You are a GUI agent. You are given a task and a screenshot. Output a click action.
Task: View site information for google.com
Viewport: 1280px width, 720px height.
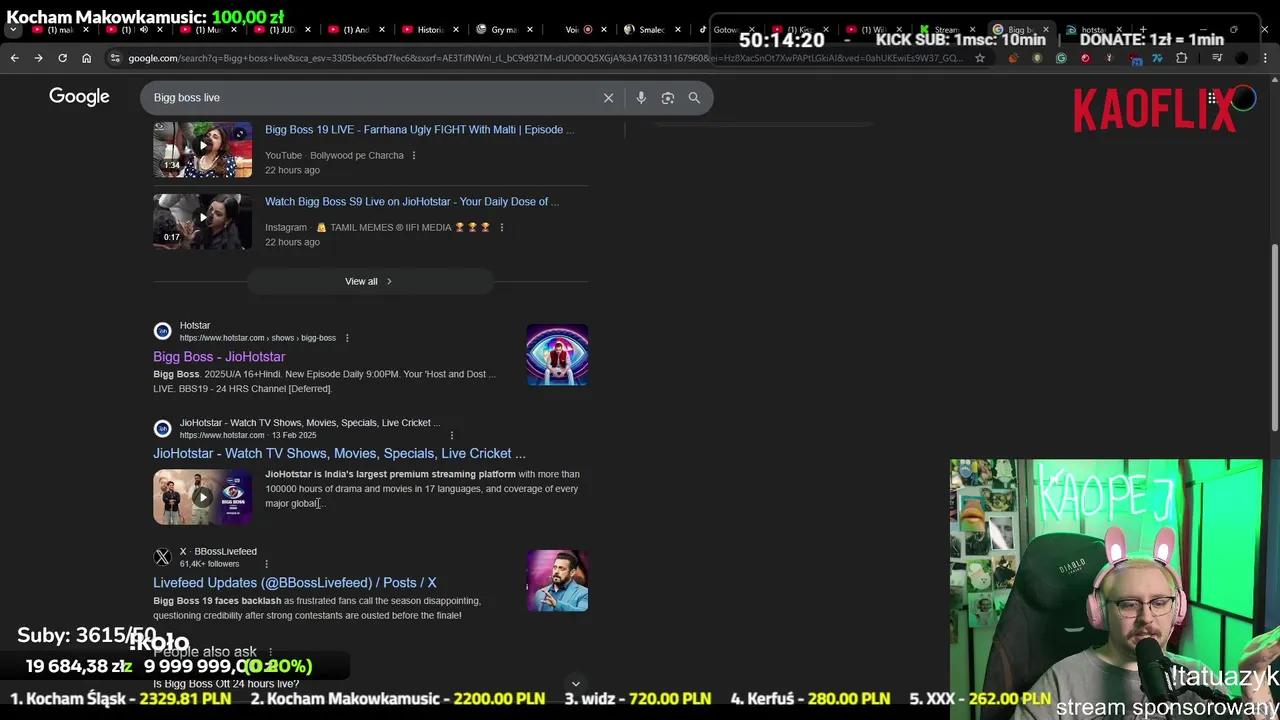pyautogui.click(x=116, y=58)
